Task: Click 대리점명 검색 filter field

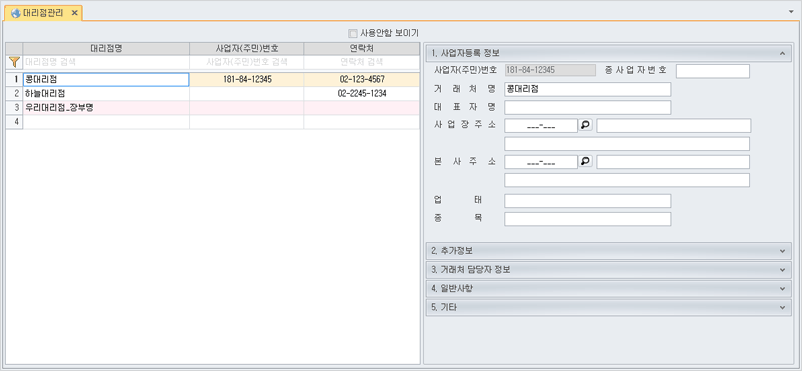Action: (106, 62)
